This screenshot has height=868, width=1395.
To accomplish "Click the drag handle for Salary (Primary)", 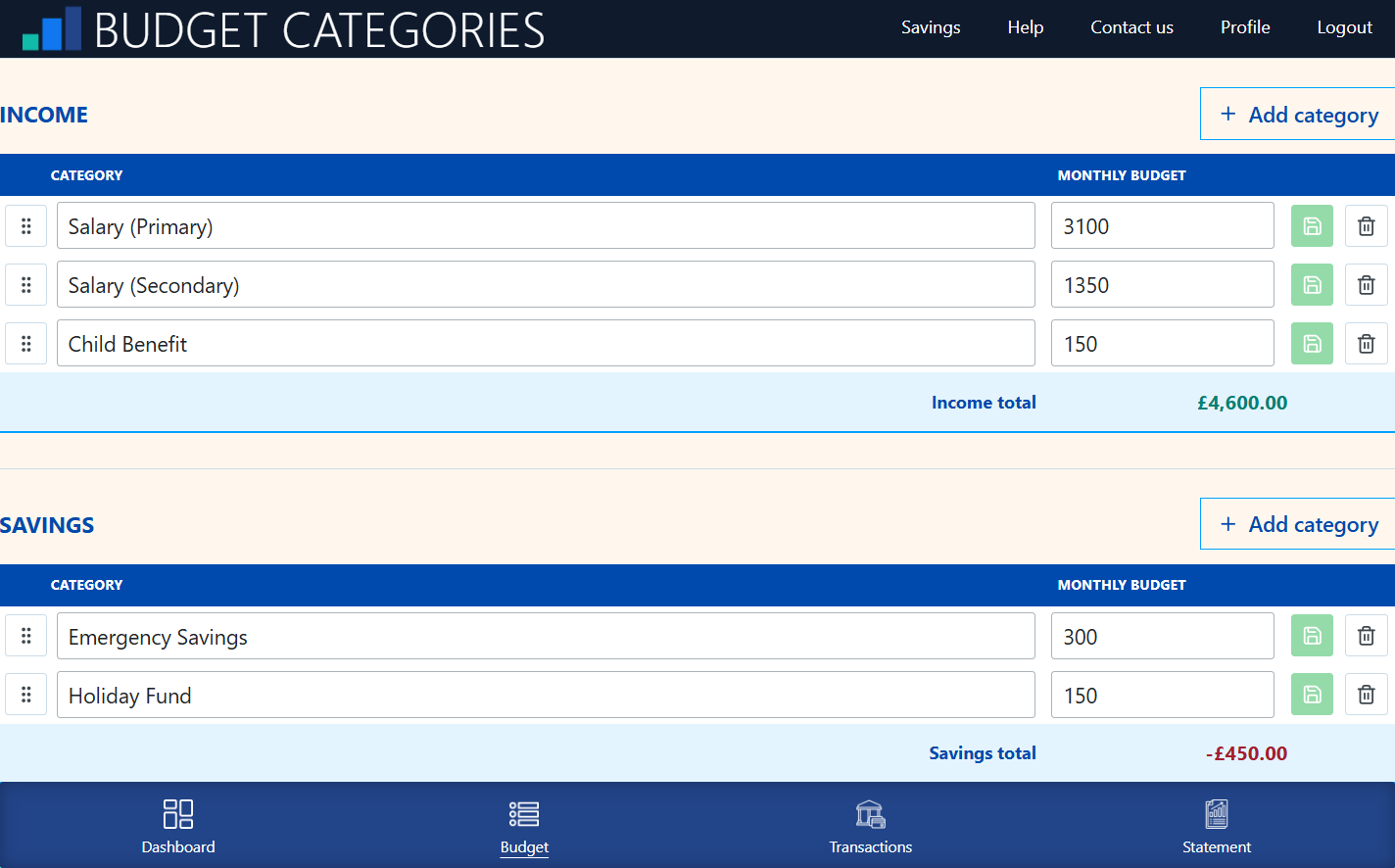I will tap(26, 226).
